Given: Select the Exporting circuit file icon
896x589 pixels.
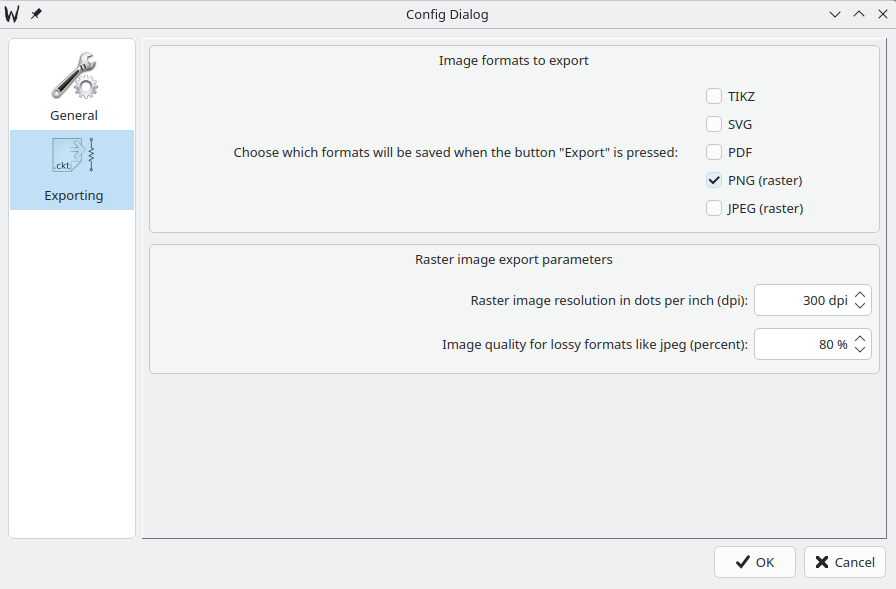Looking at the screenshot, I should click(73, 155).
